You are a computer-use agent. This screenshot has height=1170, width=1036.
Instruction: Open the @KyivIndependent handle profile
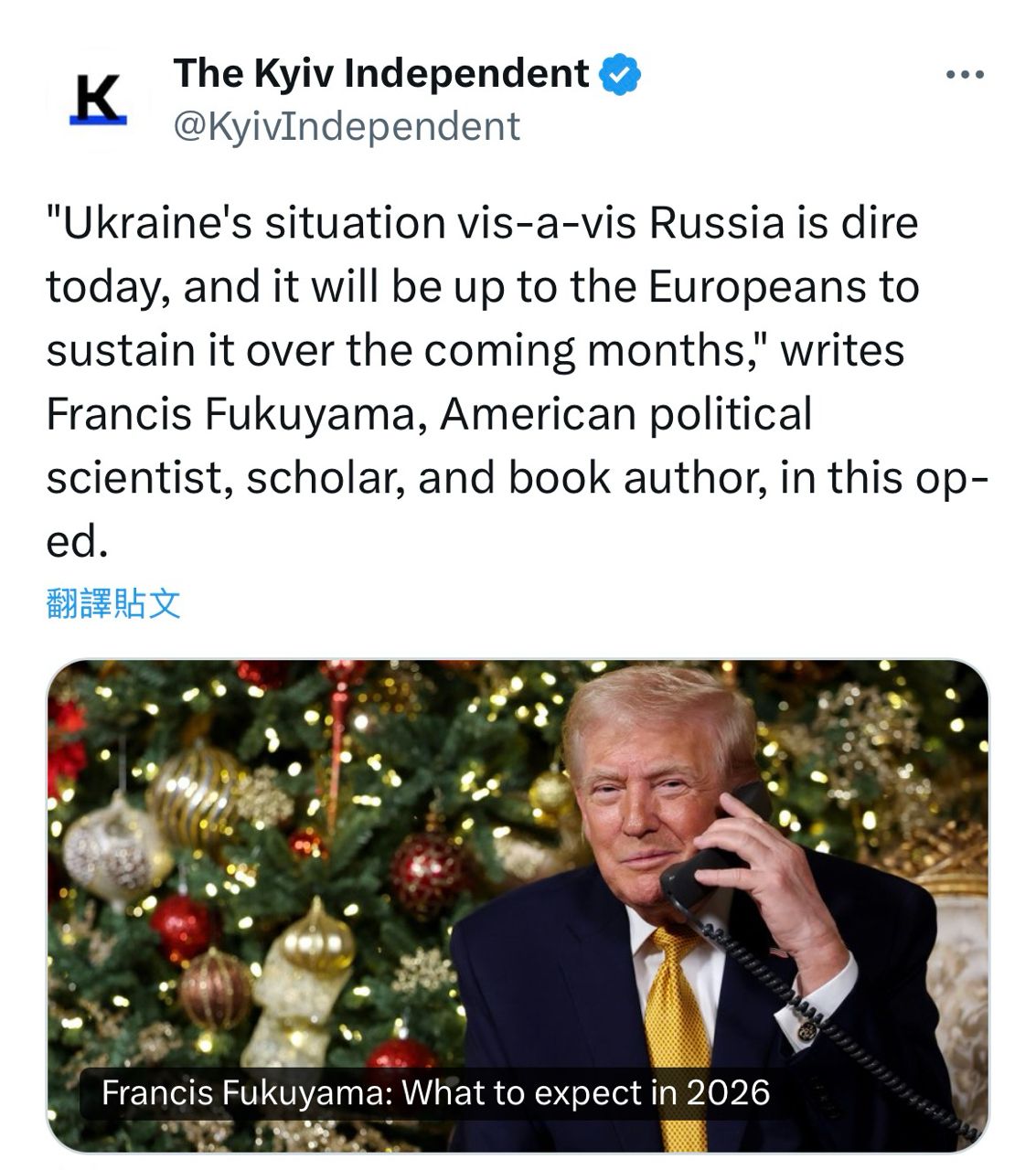pos(347,126)
